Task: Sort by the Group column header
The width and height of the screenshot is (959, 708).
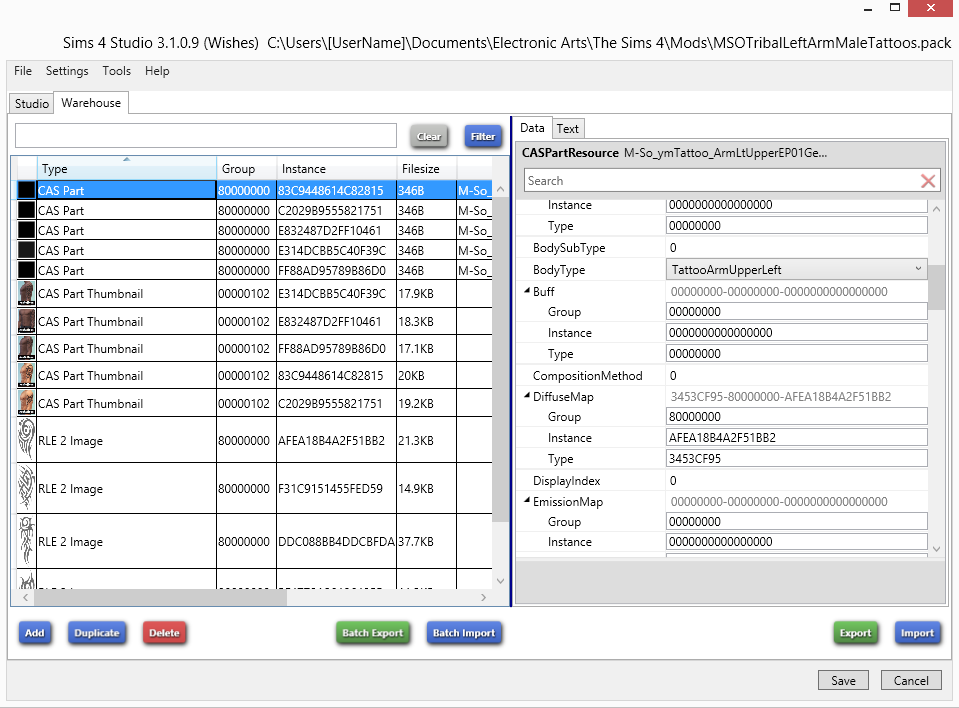Action: click(246, 169)
